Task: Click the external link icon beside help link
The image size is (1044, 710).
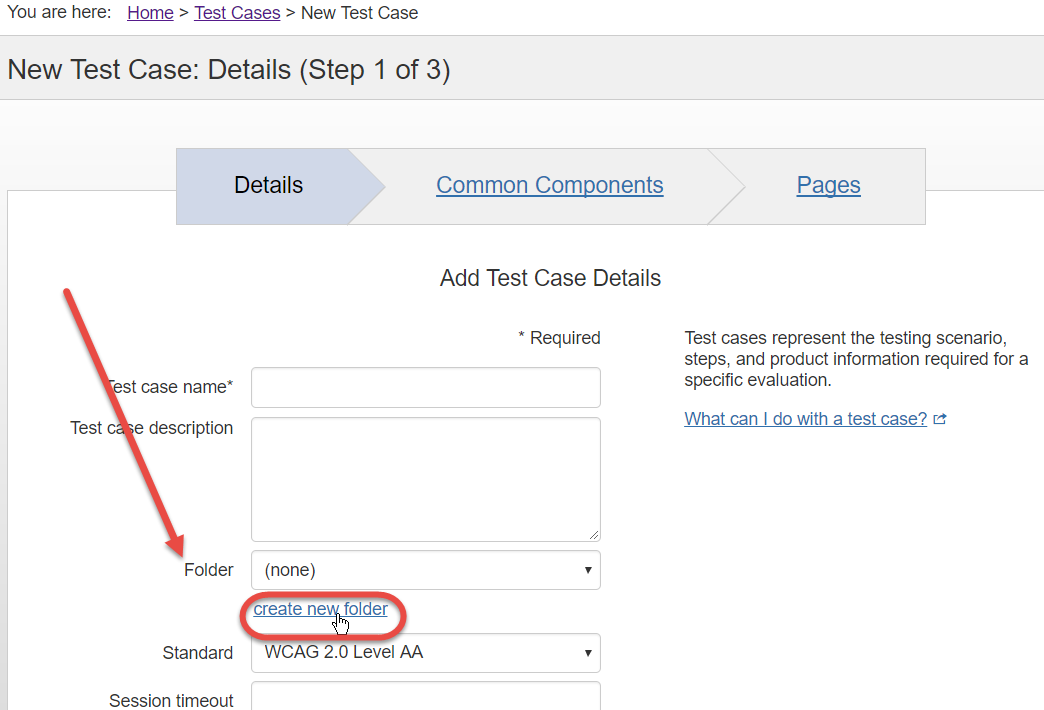Action: (x=939, y=420)
